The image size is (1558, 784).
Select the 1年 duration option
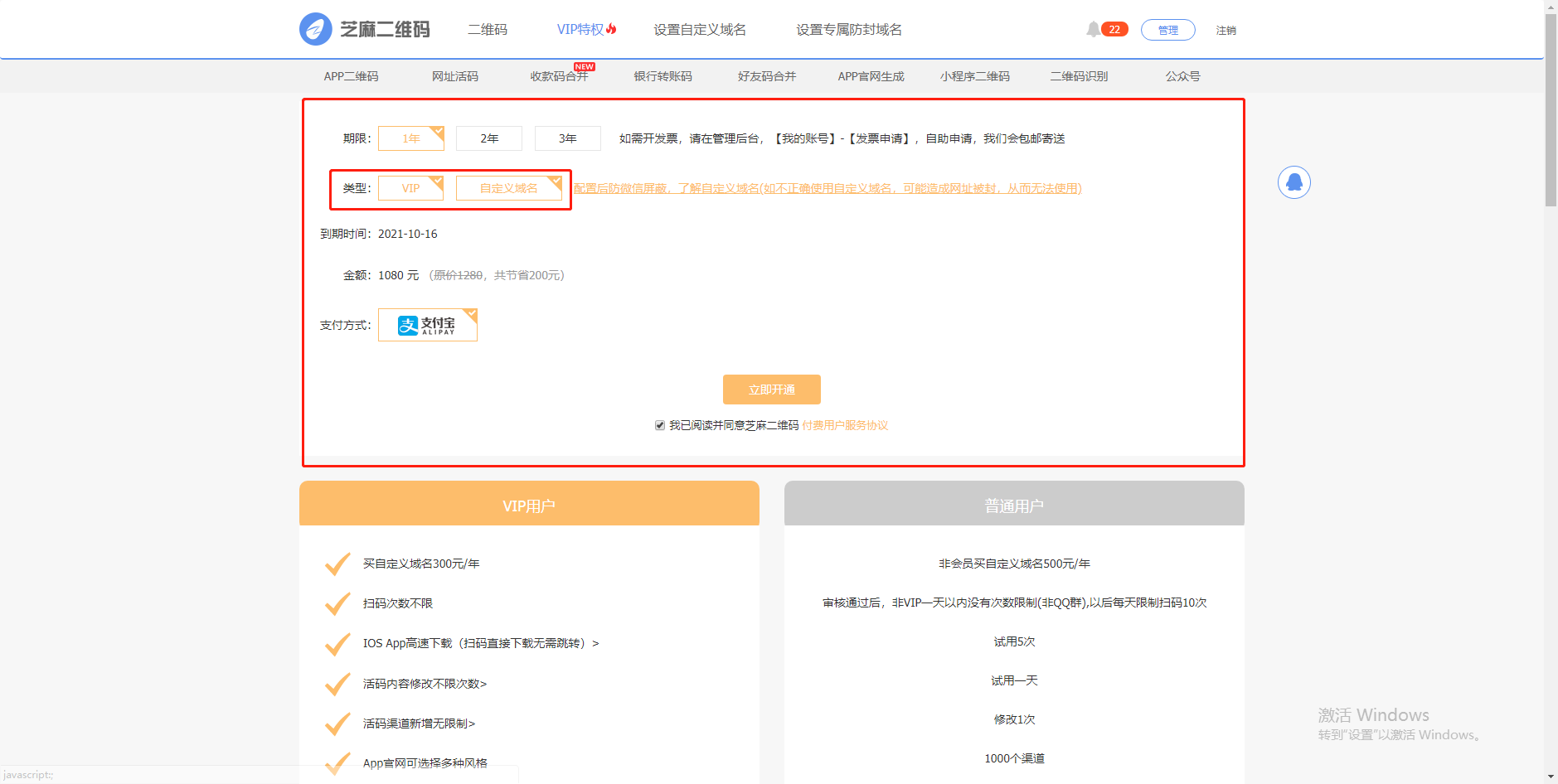pyautogui.click(x=411, y=138)
